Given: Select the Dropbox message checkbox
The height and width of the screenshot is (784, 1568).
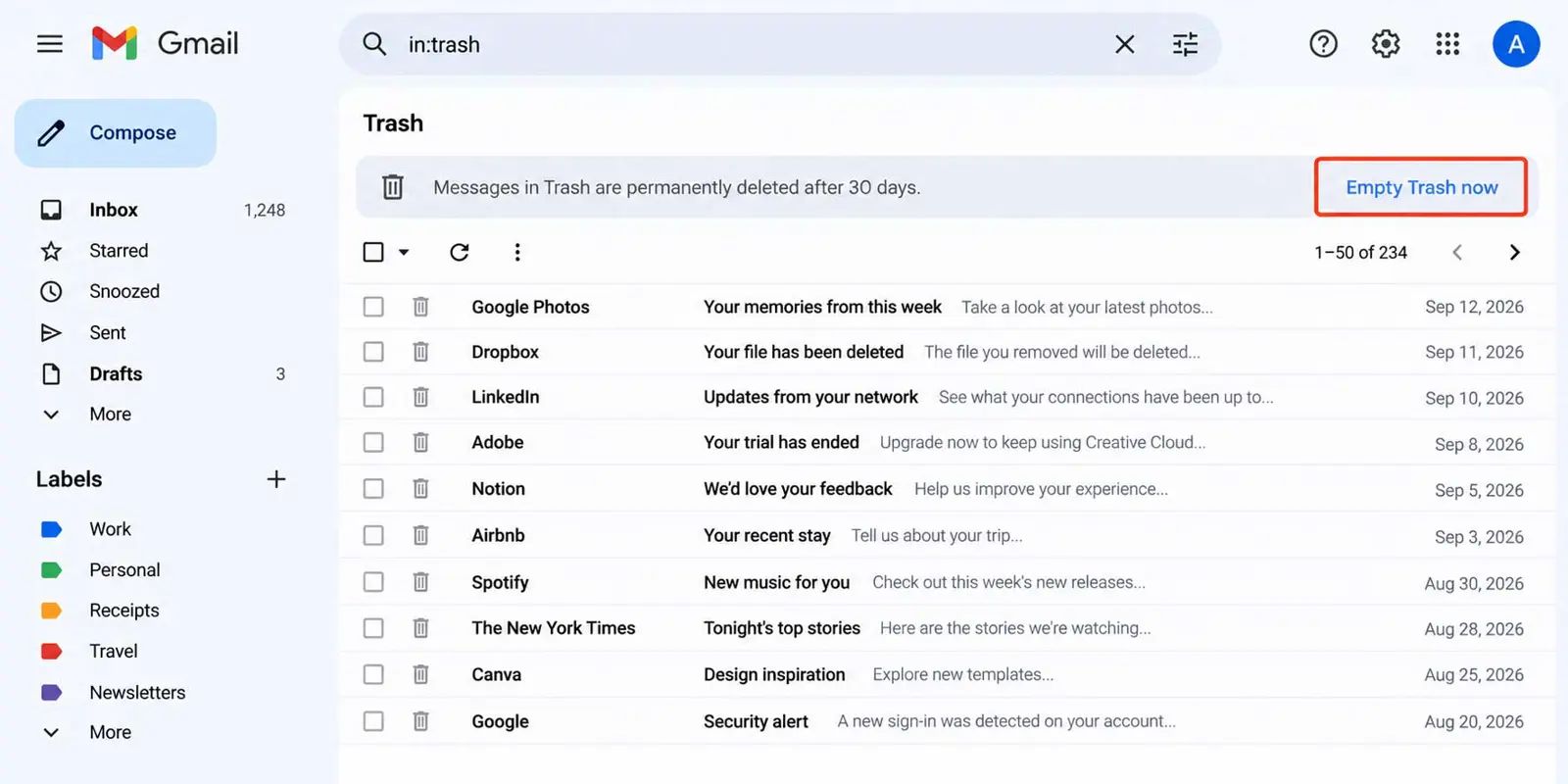Looking at the screenshot, I should click(373, 352).
